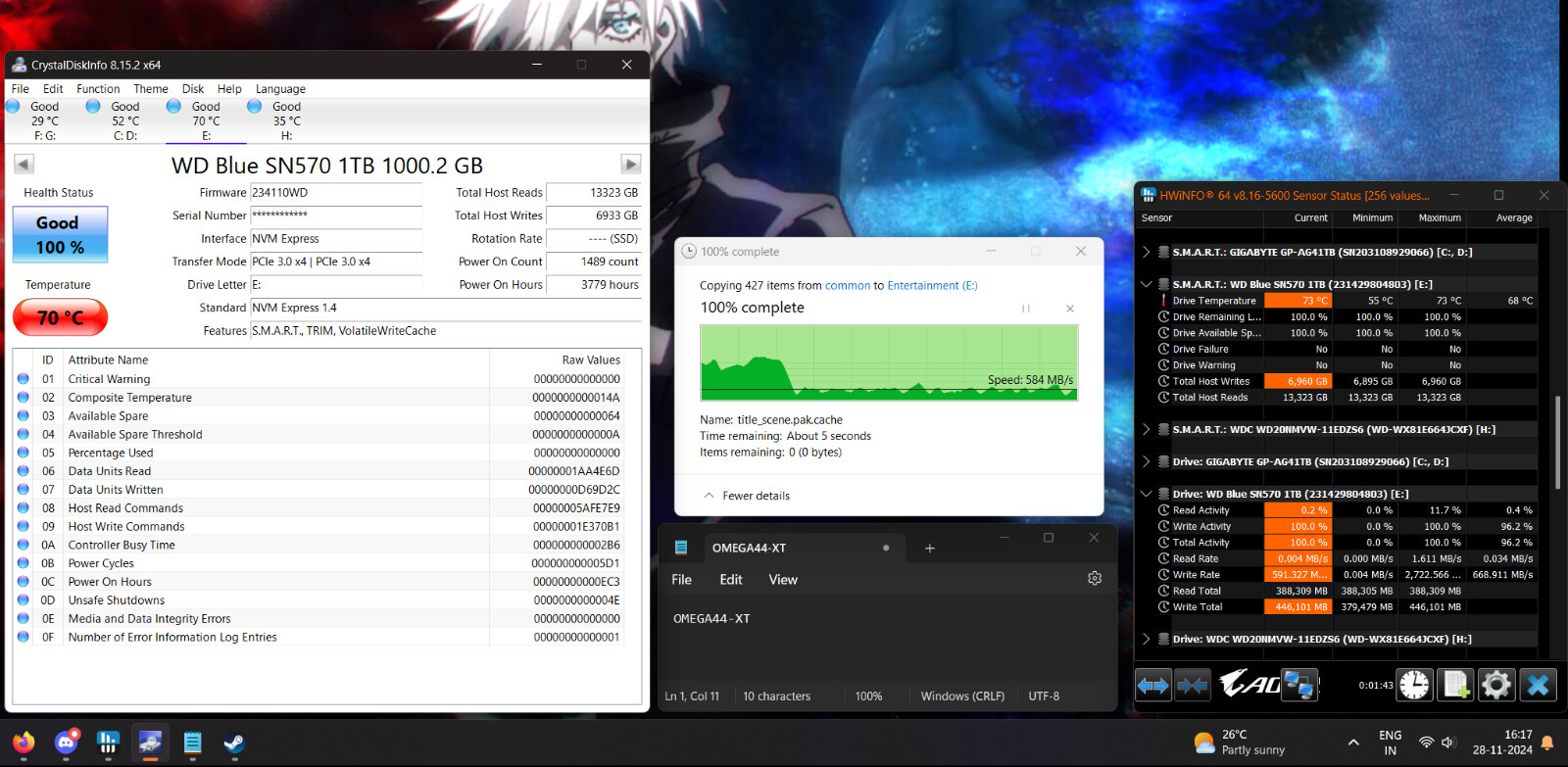Image resolution: width=1568 pixels, height=767 pixels.
Task: Open the common source folder link
Action: click(848, 286)
